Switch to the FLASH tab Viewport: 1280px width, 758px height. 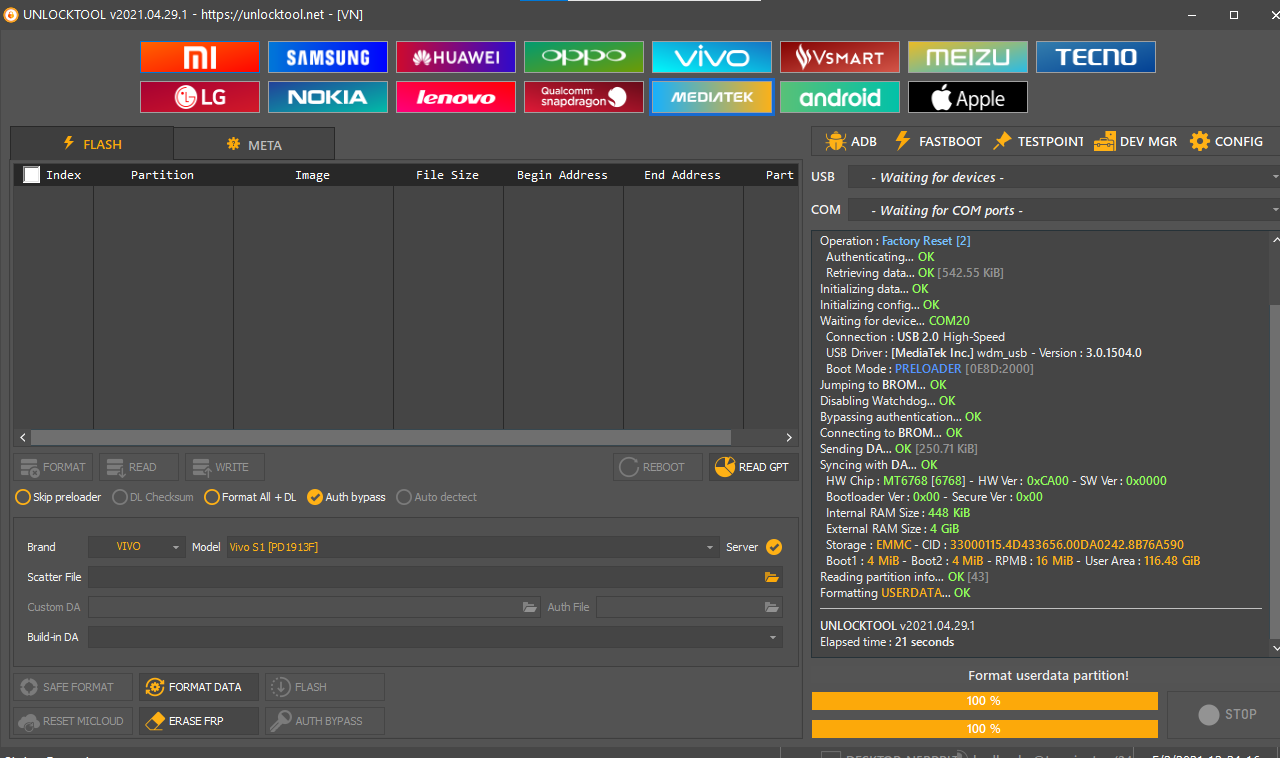[92, 144]
